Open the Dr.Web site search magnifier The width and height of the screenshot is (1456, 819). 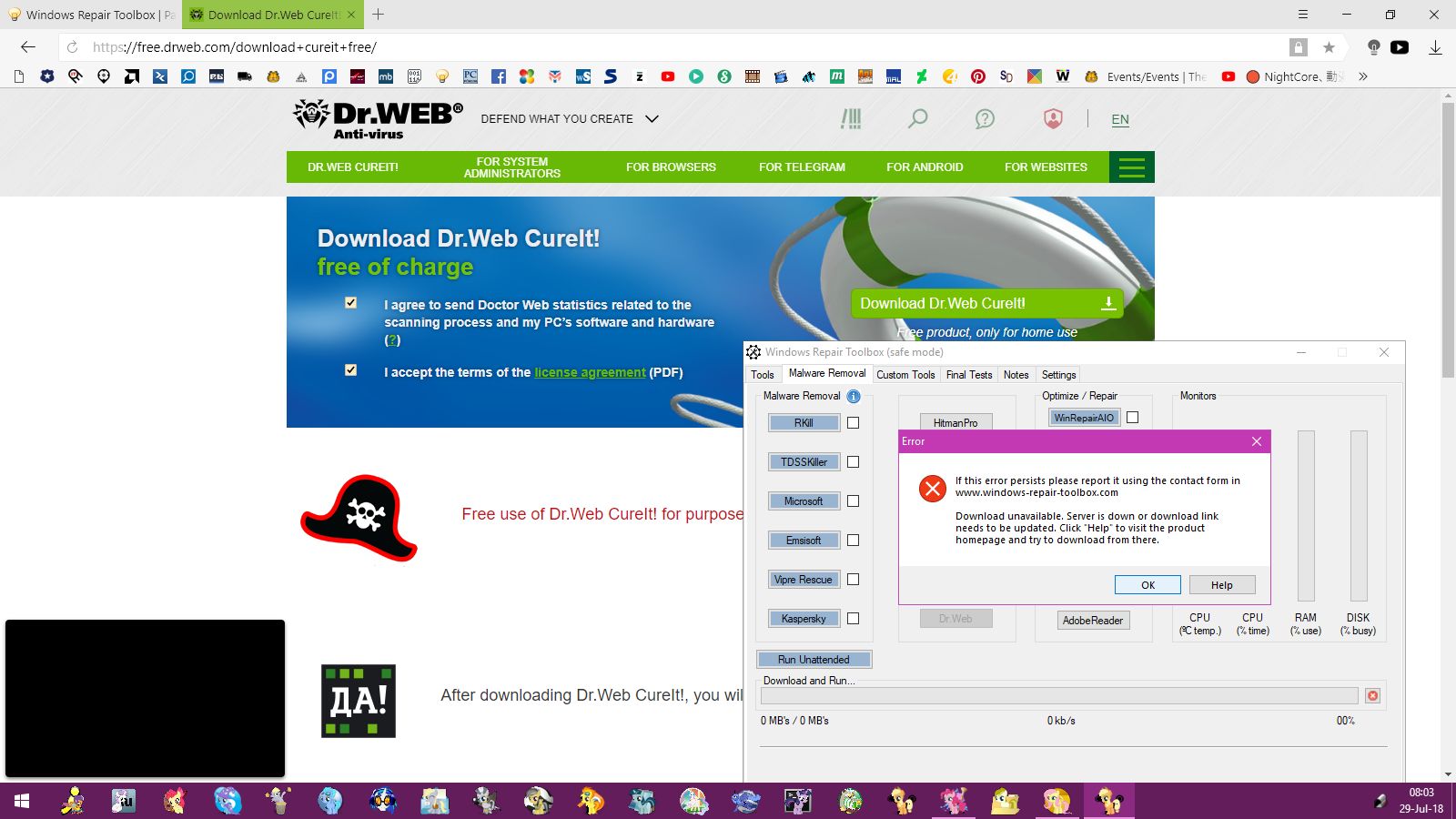918,119
